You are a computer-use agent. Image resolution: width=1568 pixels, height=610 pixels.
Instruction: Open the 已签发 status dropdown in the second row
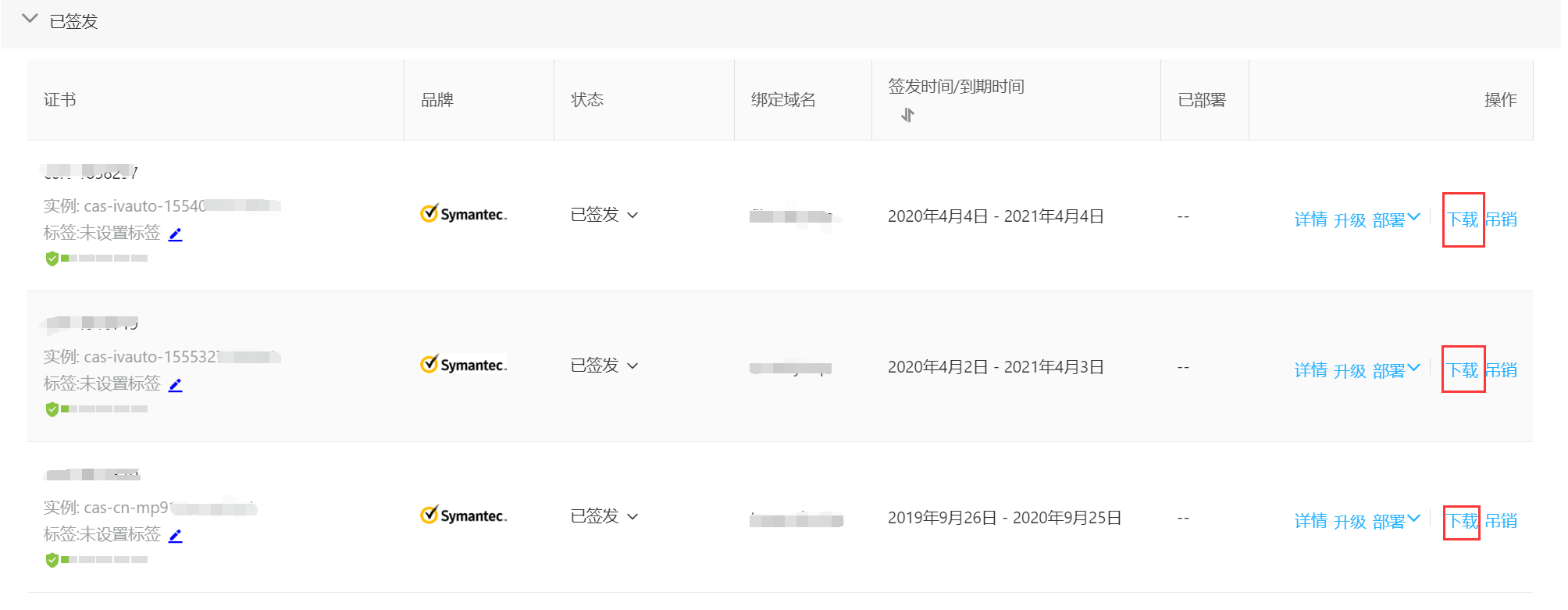(x=633, y=366)
